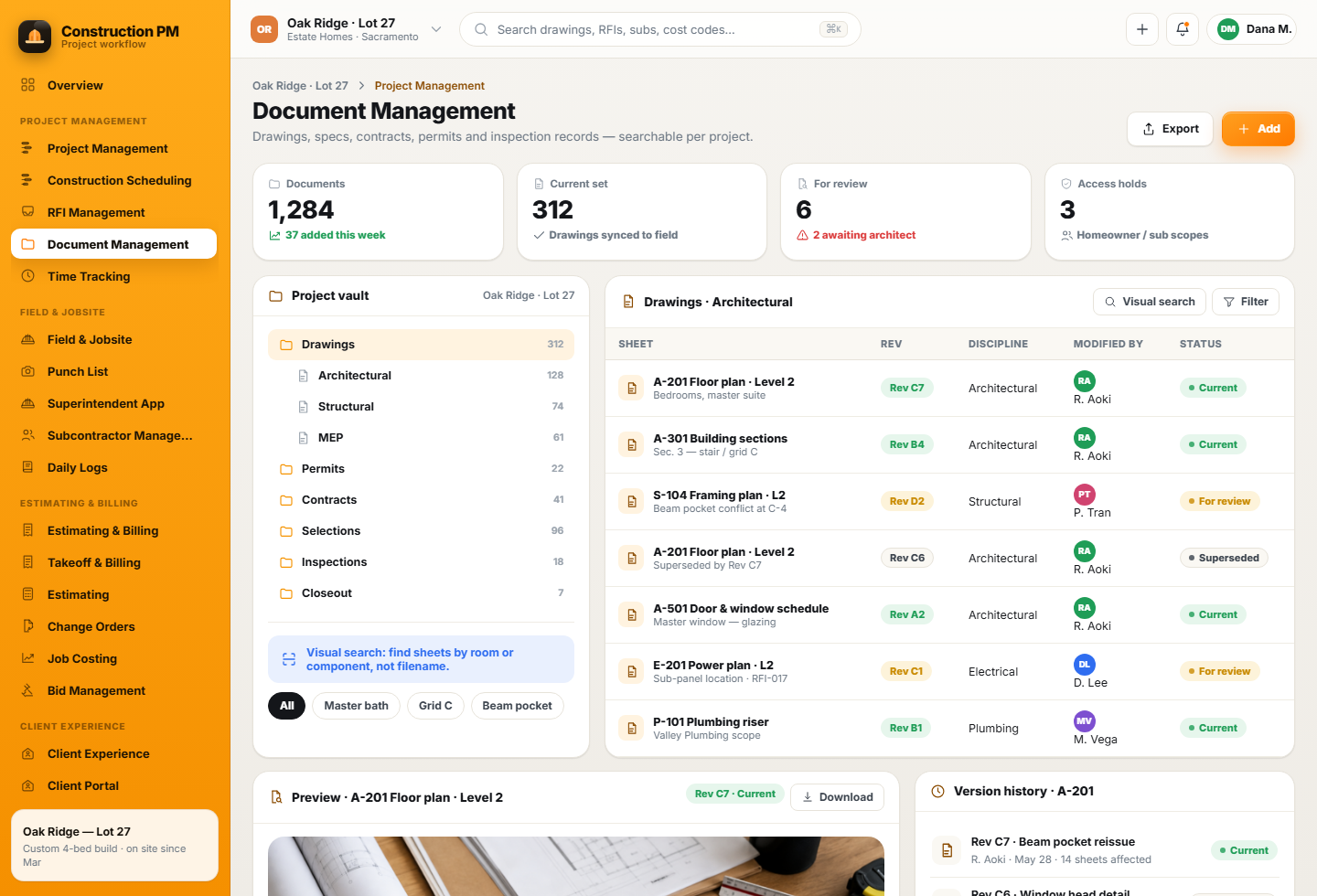This screenshot has width=1317, height=896.
Task: Click the Rev C7 · Current preview badge
Action: click(734, 794)
